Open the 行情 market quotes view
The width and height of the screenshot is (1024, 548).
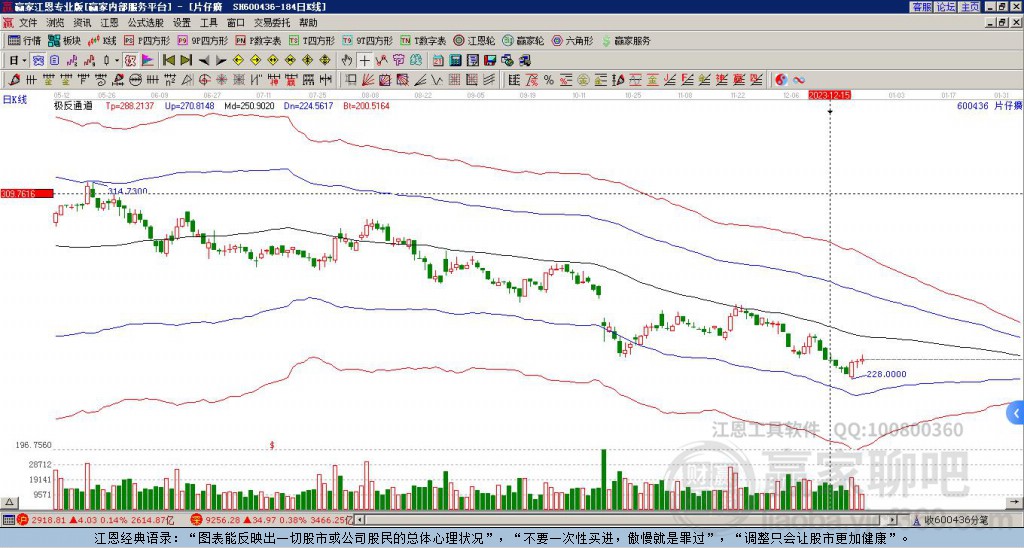point(24,40)
